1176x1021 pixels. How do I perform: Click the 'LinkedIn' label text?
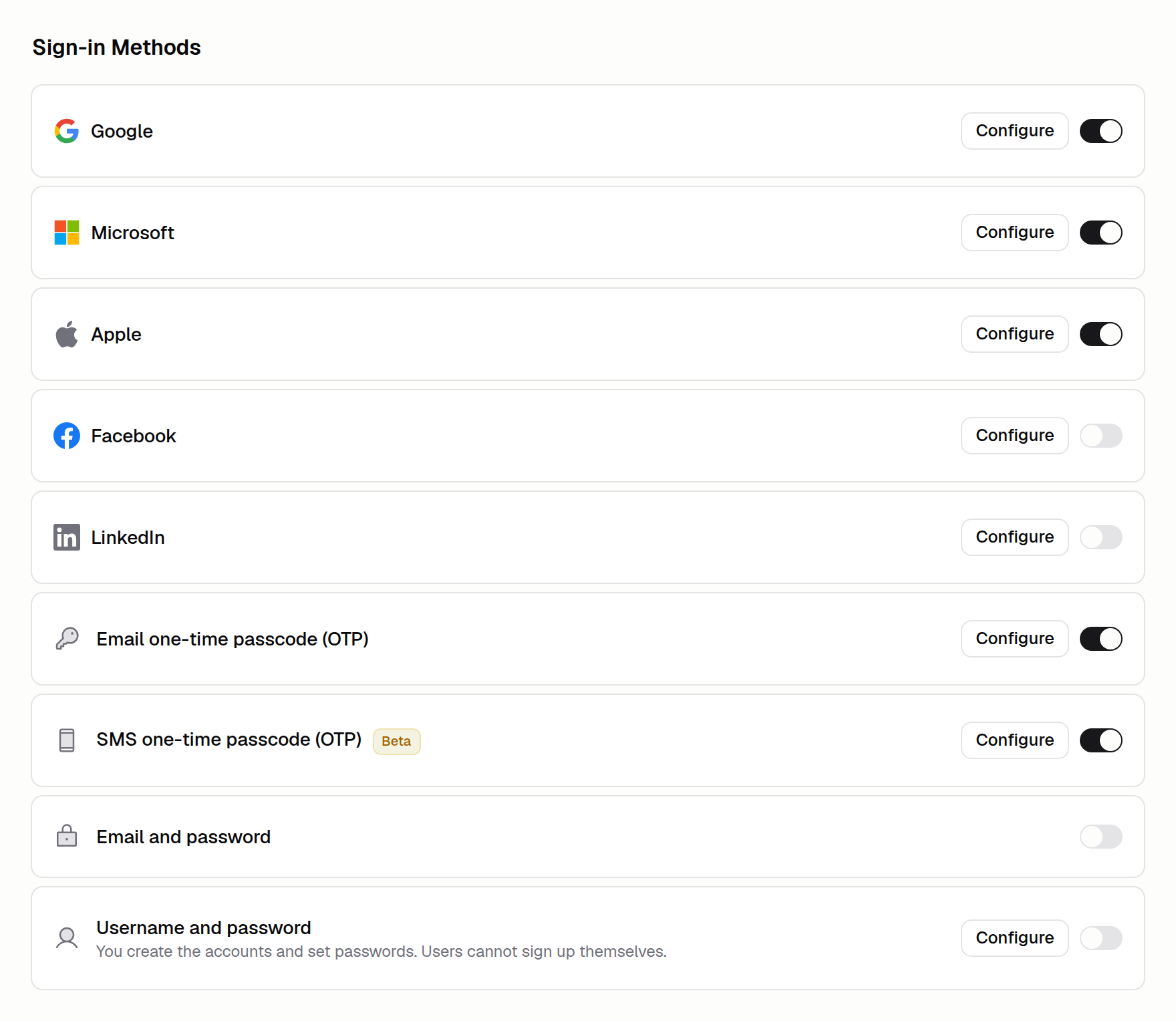(128, 537)
